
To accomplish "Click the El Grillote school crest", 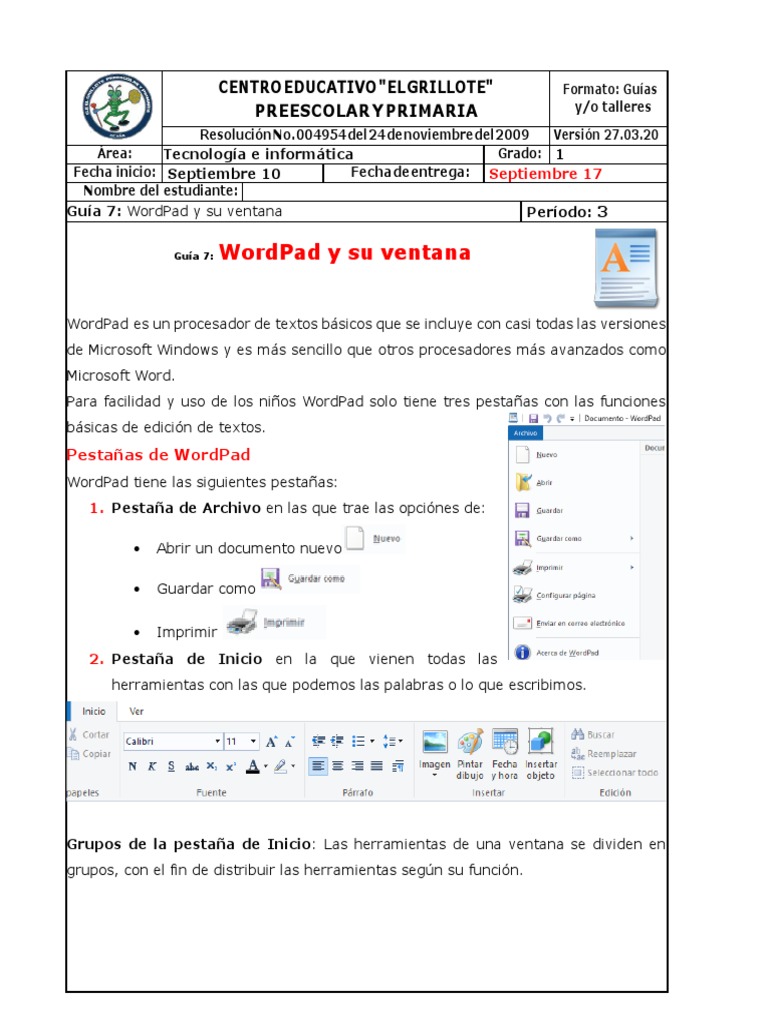I will [117, 106].
